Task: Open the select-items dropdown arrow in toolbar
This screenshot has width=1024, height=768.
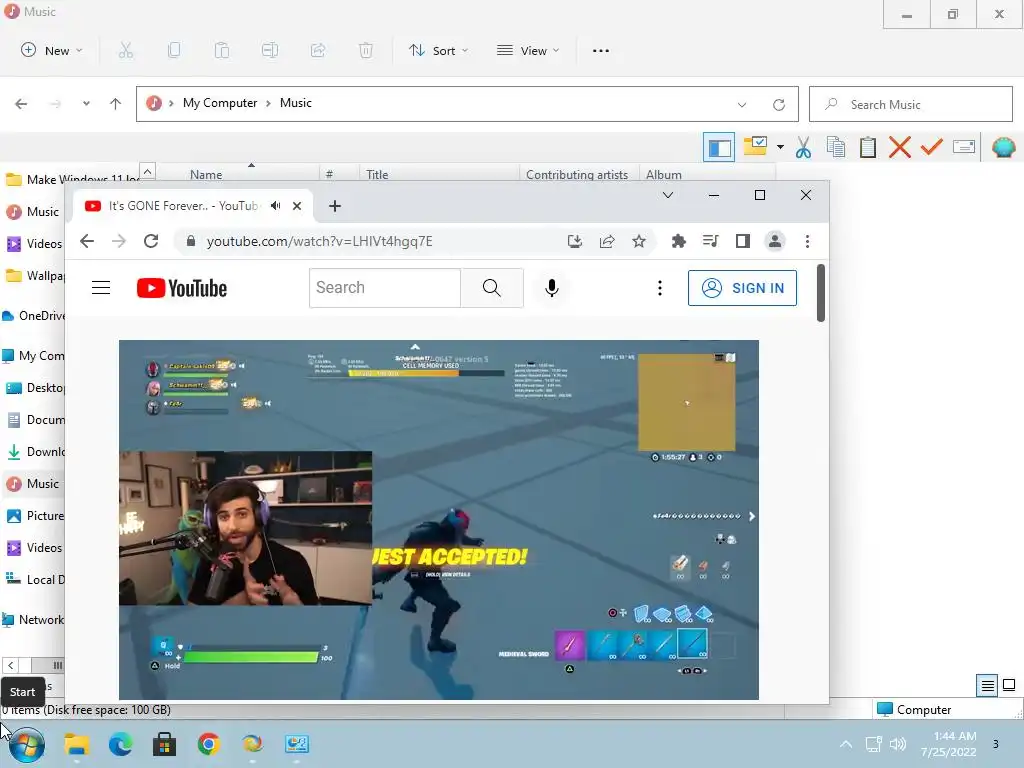Action: 780,147
